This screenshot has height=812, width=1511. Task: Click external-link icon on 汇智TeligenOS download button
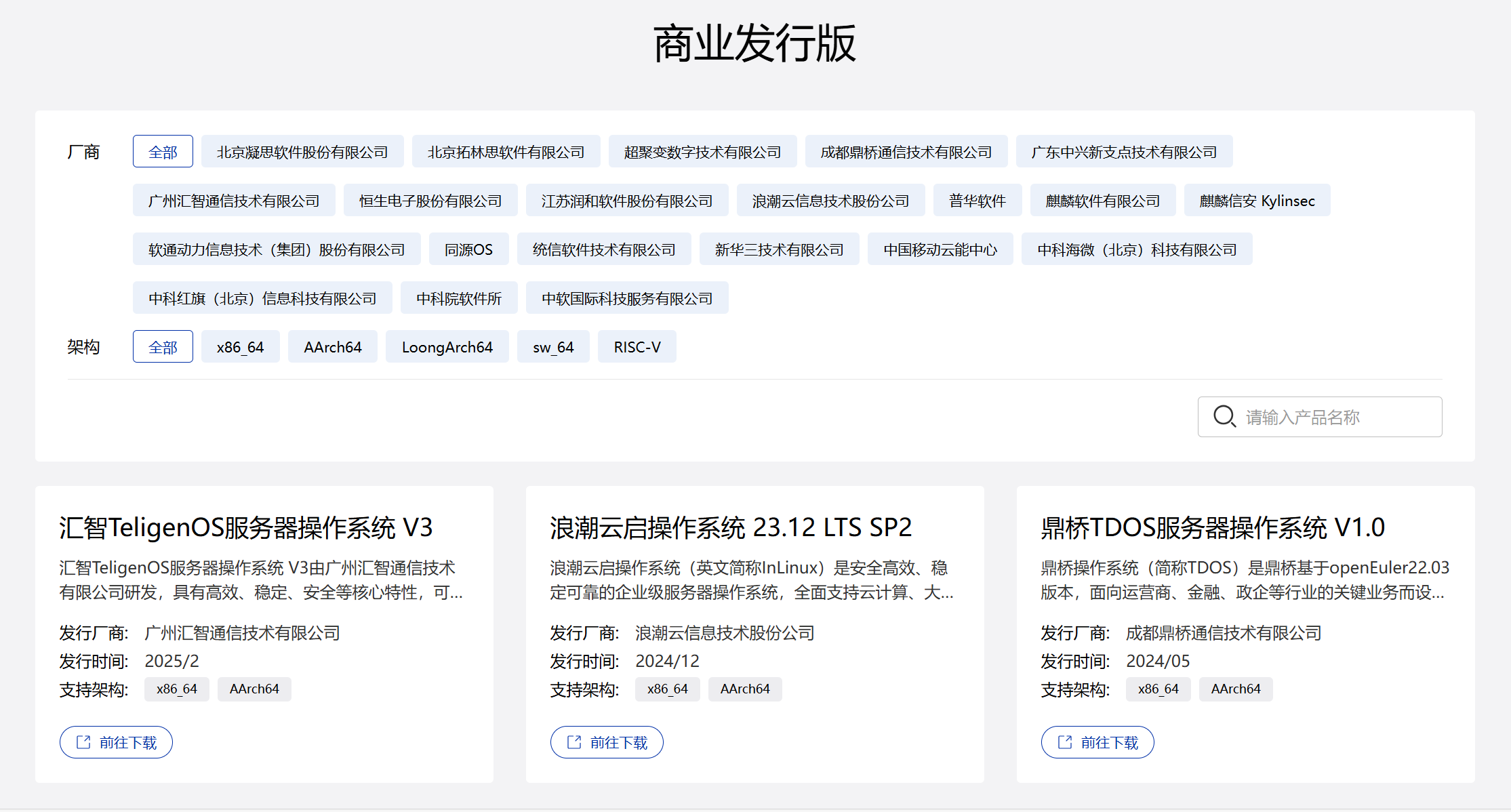[83, 742]
